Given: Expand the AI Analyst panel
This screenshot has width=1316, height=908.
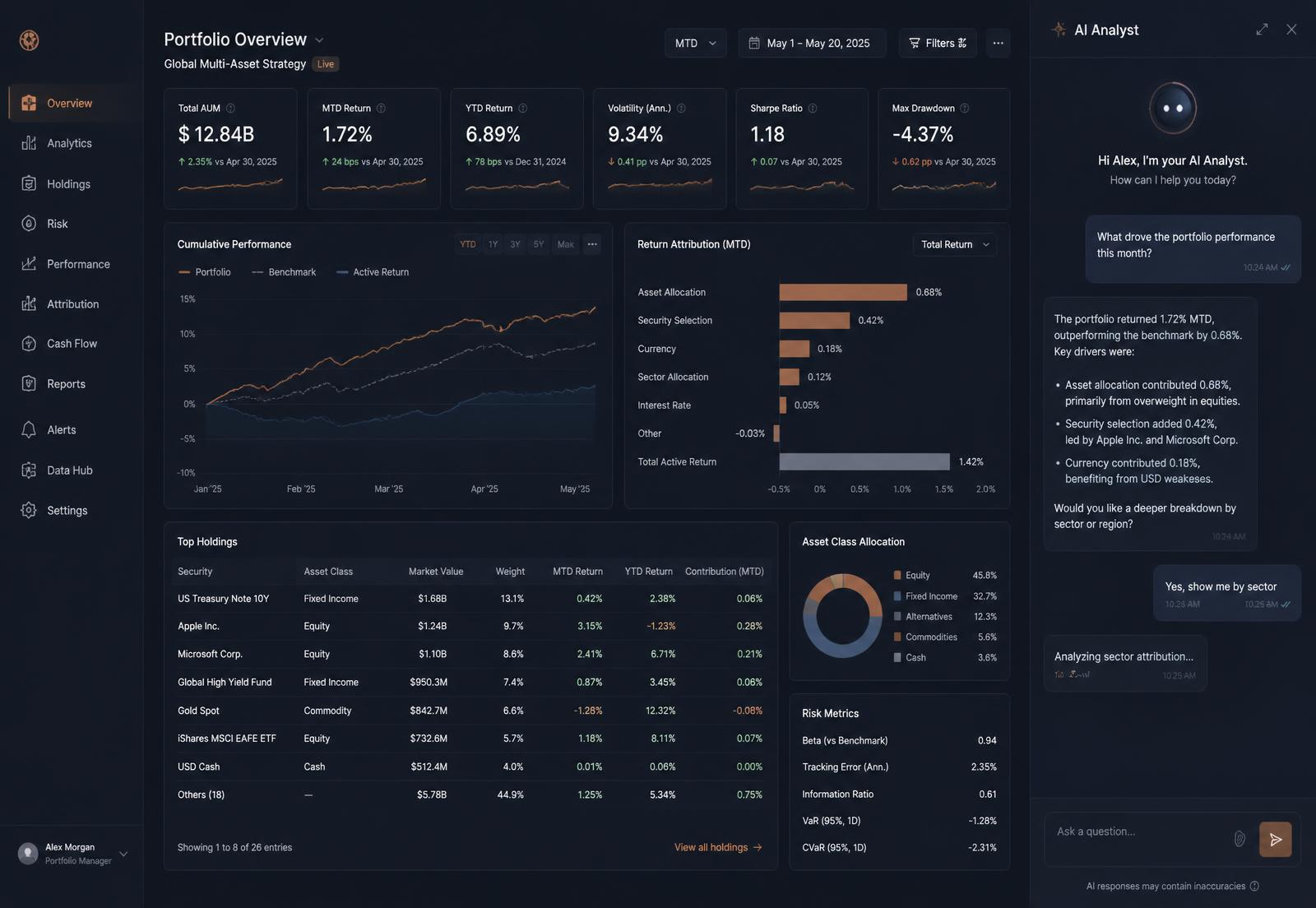Looking at the screenshot, I should pos(1262,30).
